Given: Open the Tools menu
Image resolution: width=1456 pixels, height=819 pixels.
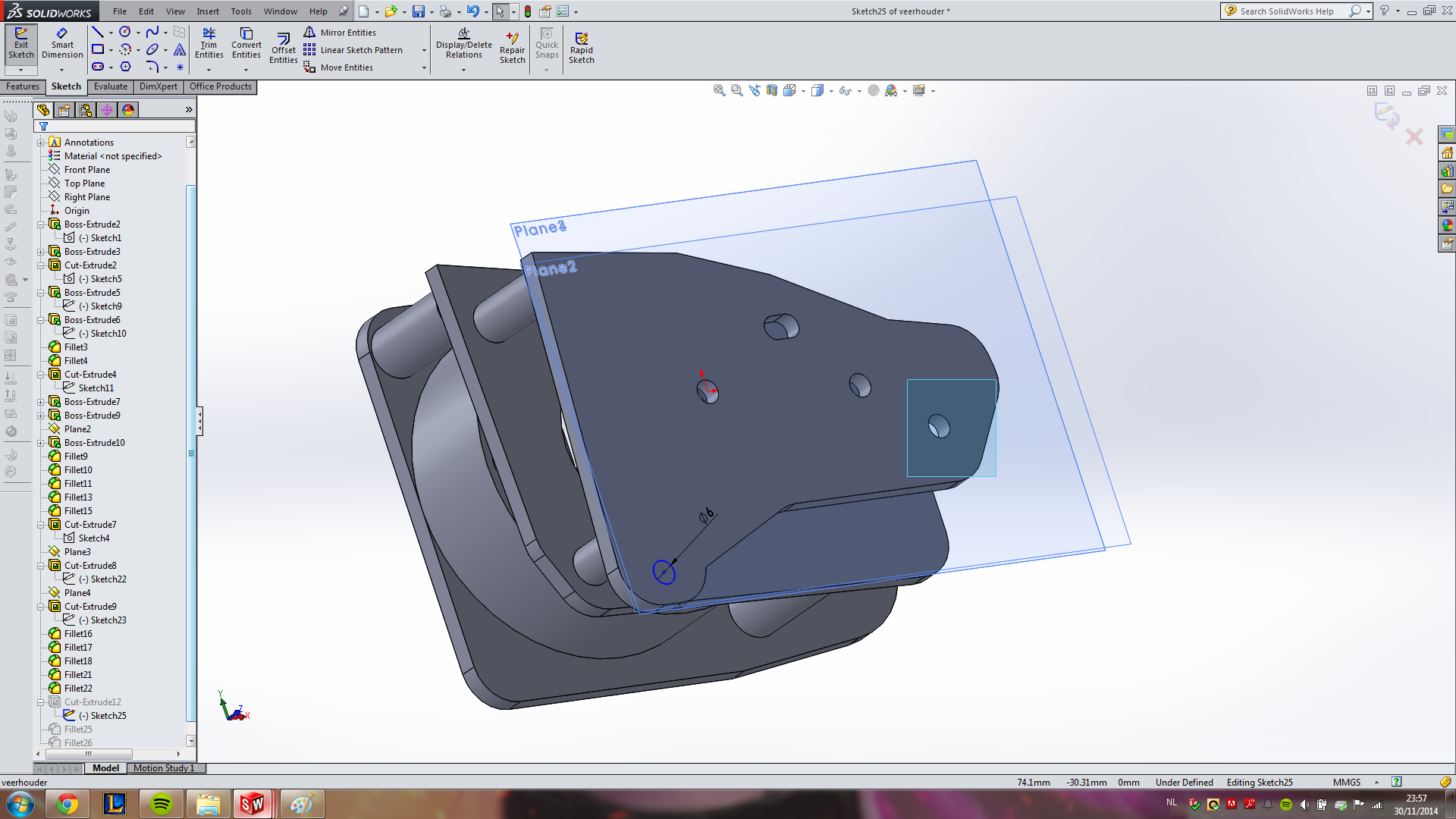Looking at the screenshot, I should (x=241, y=11).
